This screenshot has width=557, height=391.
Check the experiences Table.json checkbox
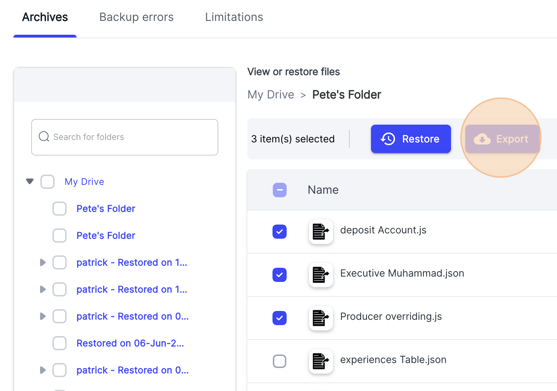coord(280,361)
